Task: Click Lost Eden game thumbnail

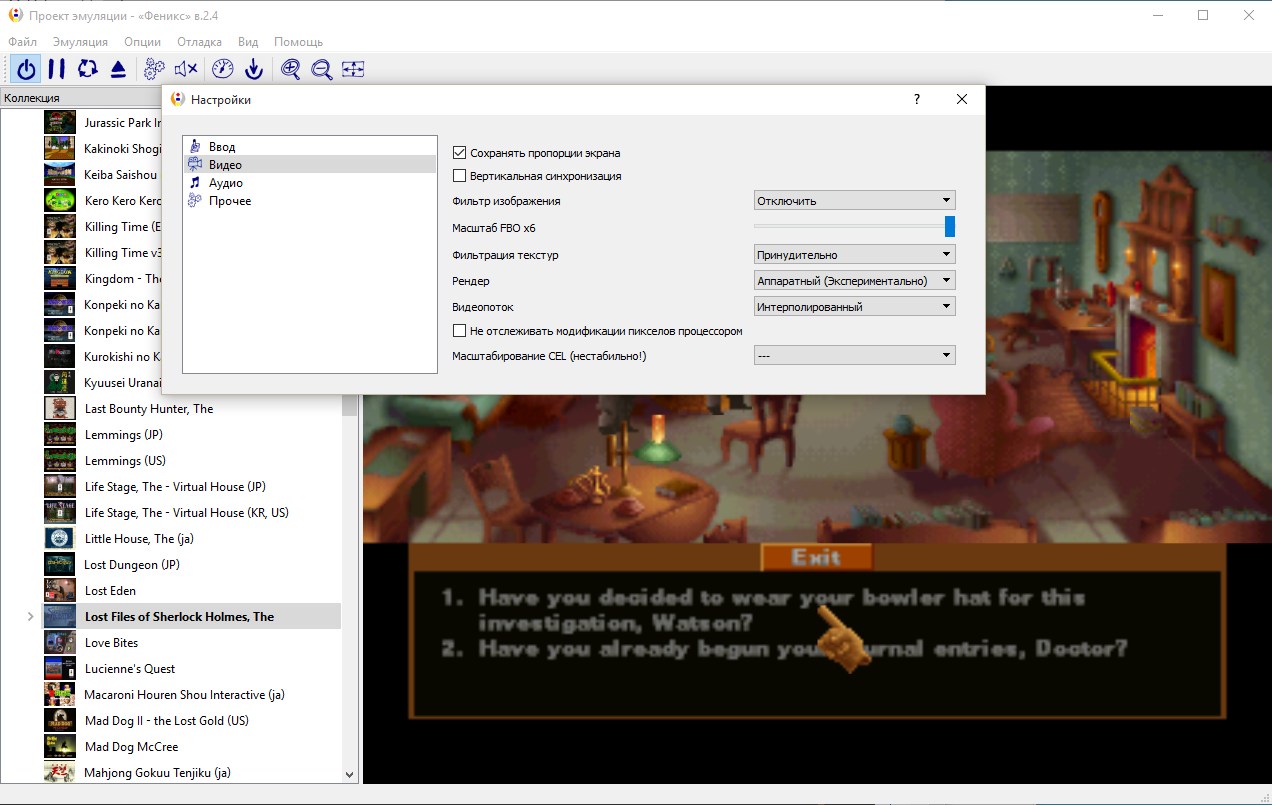Action: pos(60,590)
